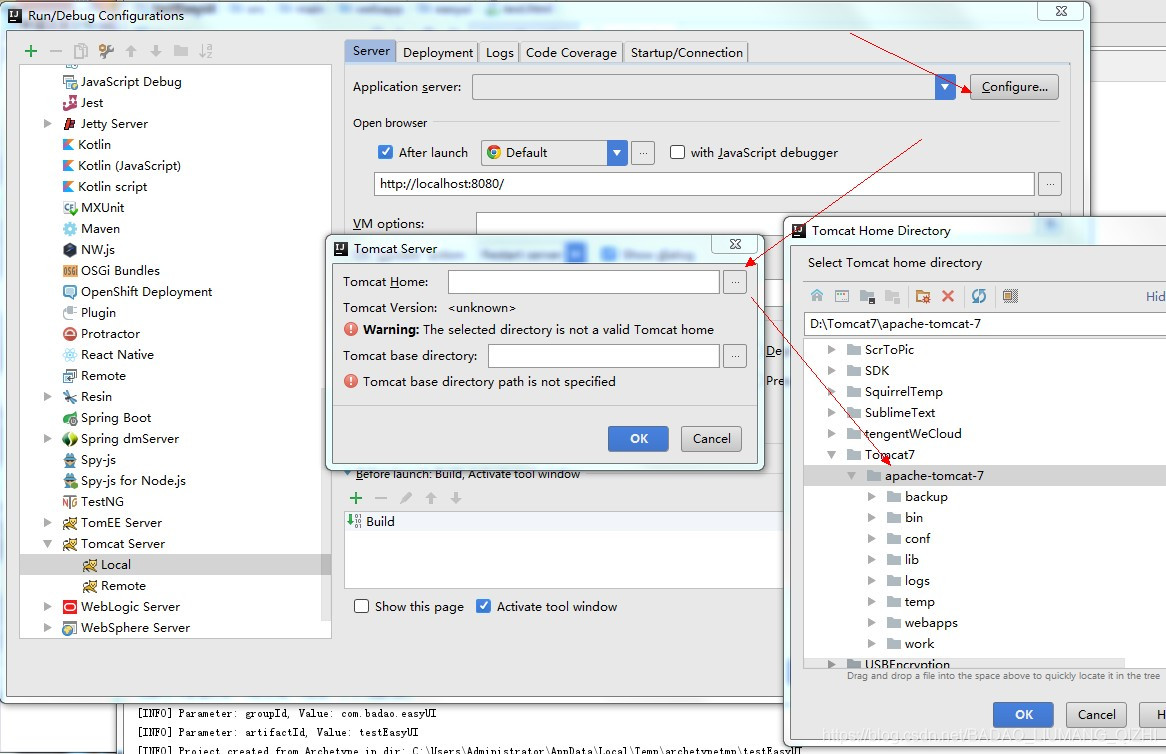1166x754 pixels.
Task: Enable with JavaScript debugger checkbox
Action: click(677, 152)
